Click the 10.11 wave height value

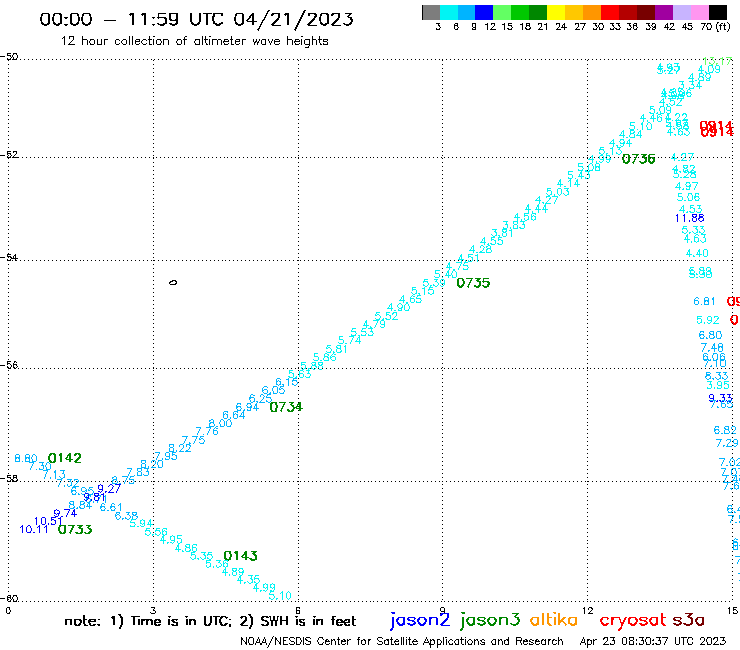pos(34,529)
